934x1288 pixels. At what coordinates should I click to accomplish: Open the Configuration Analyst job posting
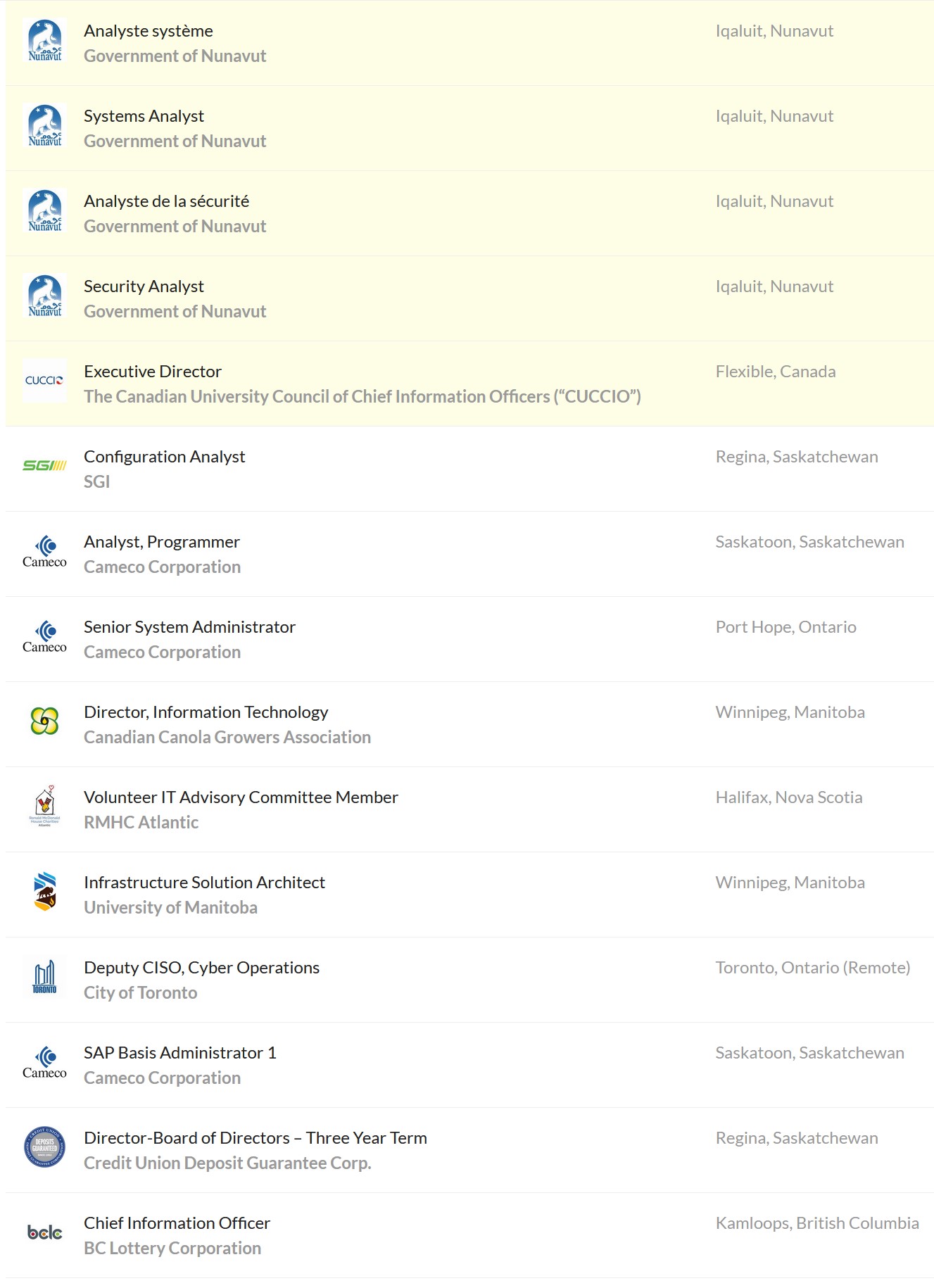tap(164, 457)
